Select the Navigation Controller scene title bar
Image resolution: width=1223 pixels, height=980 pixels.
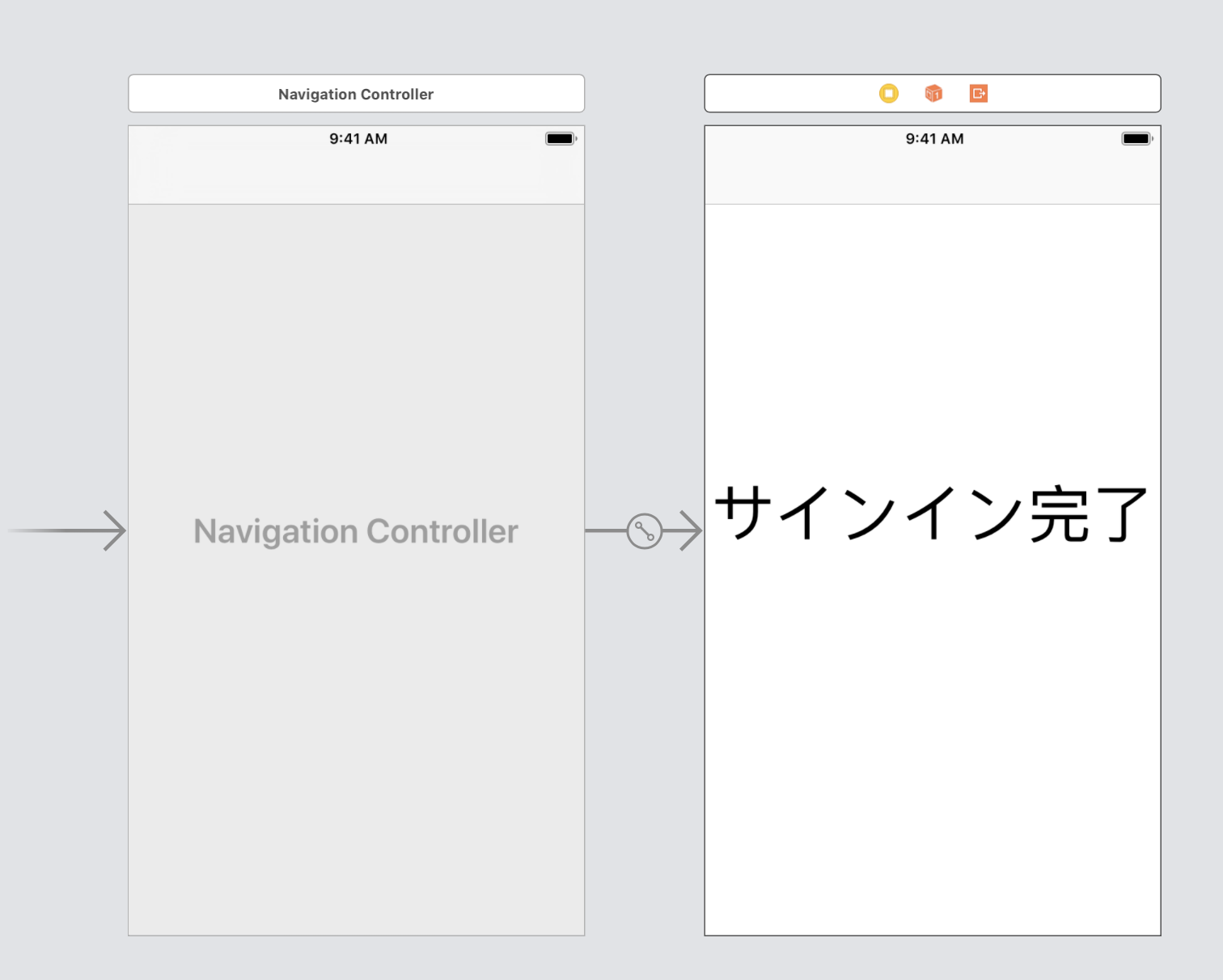tap(356, 93)
